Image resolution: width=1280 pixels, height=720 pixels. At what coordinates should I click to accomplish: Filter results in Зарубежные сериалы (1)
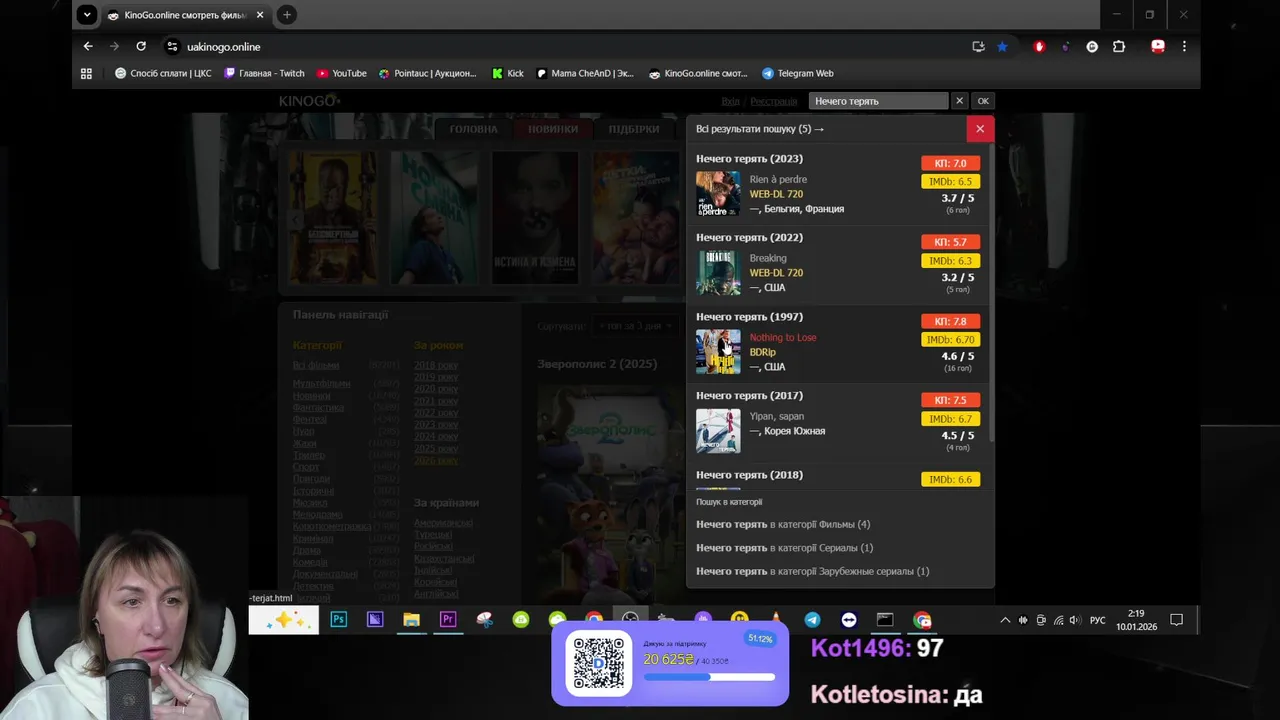point(813,571)
